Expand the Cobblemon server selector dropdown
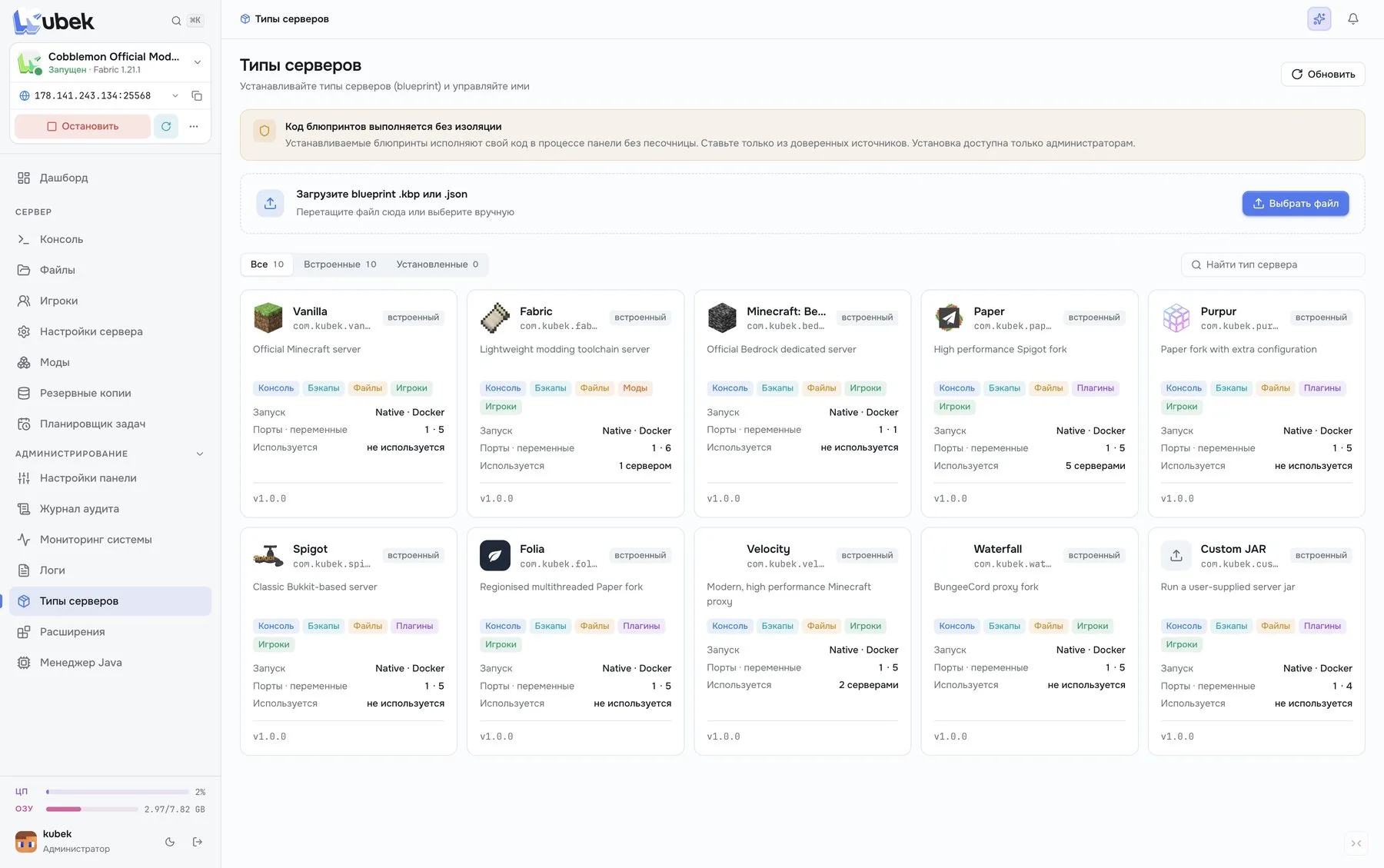 click(198, 62)
